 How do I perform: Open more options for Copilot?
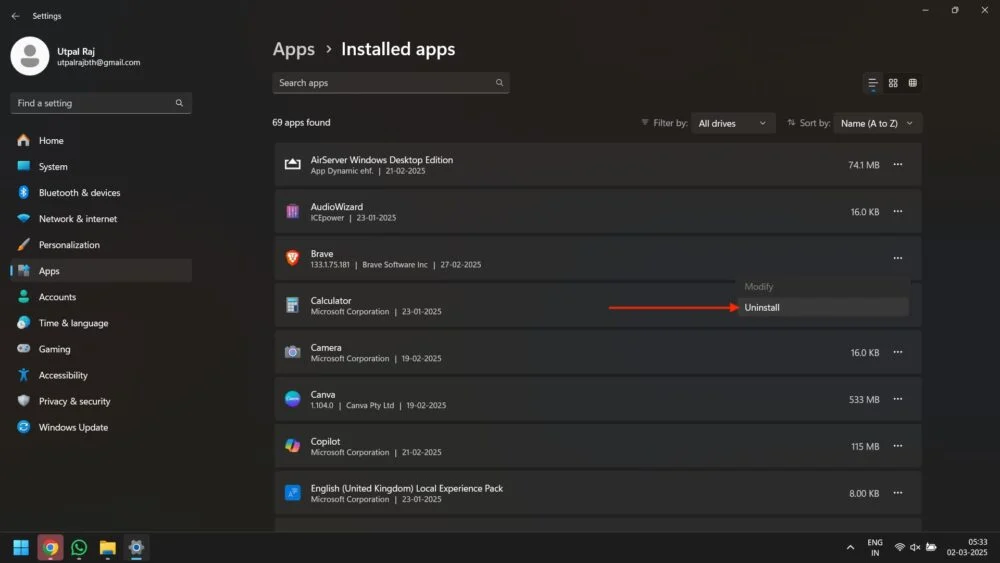point(897,446)
